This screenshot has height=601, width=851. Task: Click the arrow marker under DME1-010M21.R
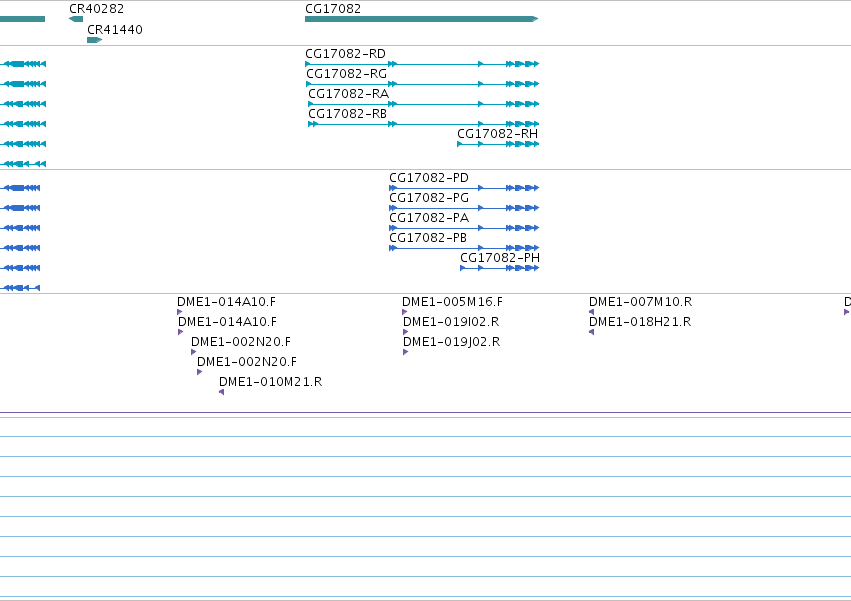point(221,392)
